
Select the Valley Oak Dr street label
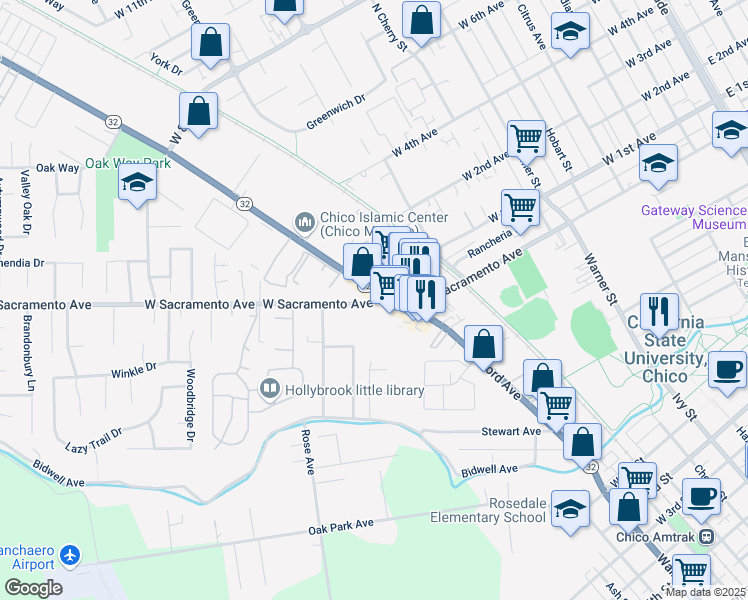(26, 203)
